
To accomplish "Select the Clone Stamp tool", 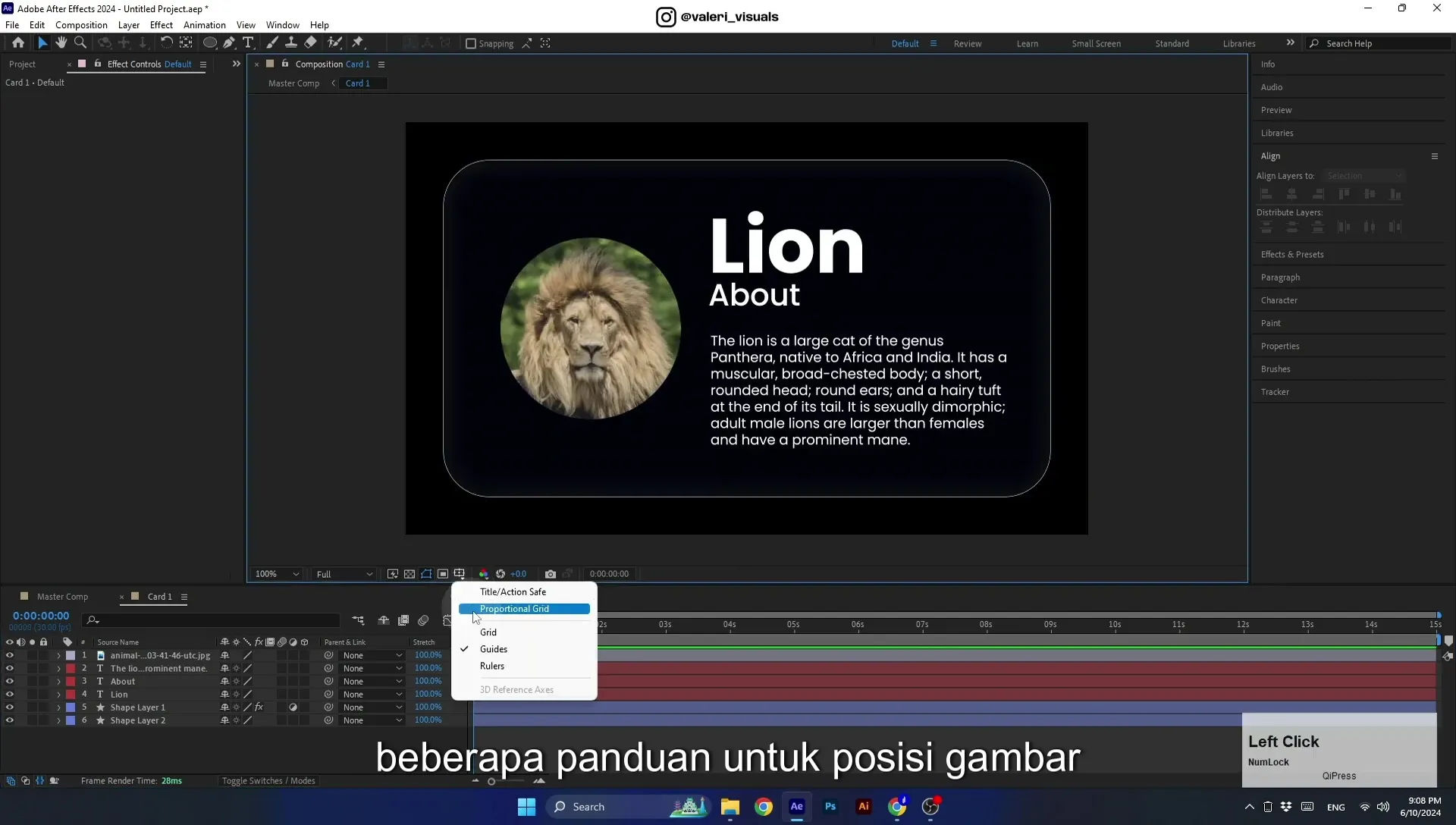I will pos(290,43).
